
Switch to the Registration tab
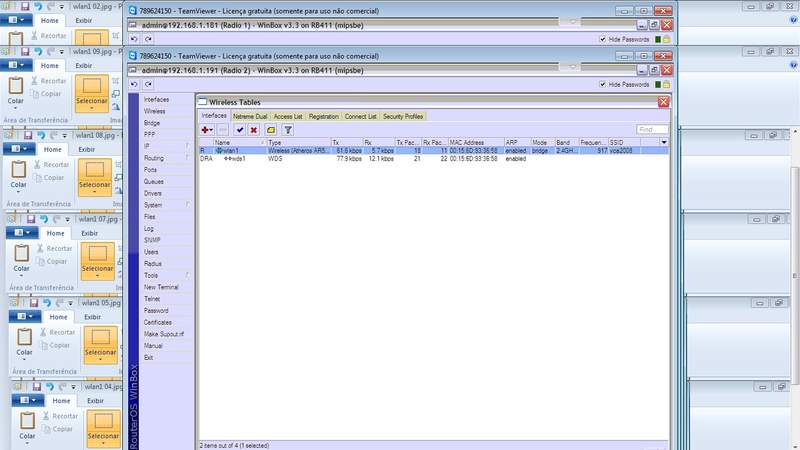coord(323,116)
